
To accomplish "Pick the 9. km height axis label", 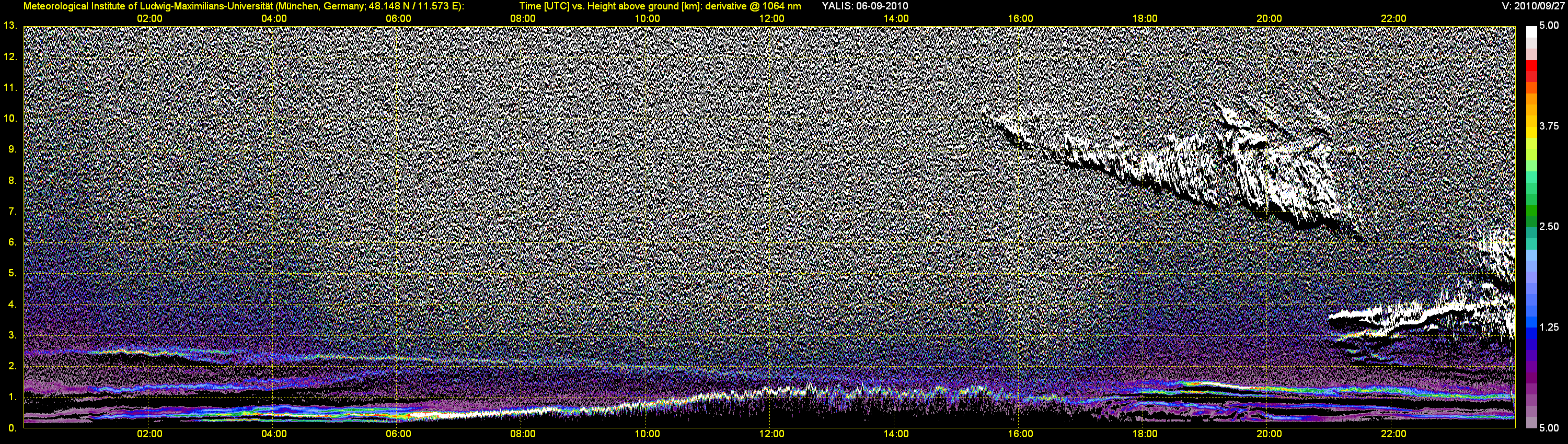I will pyautogui.click(x=12, y=149).
